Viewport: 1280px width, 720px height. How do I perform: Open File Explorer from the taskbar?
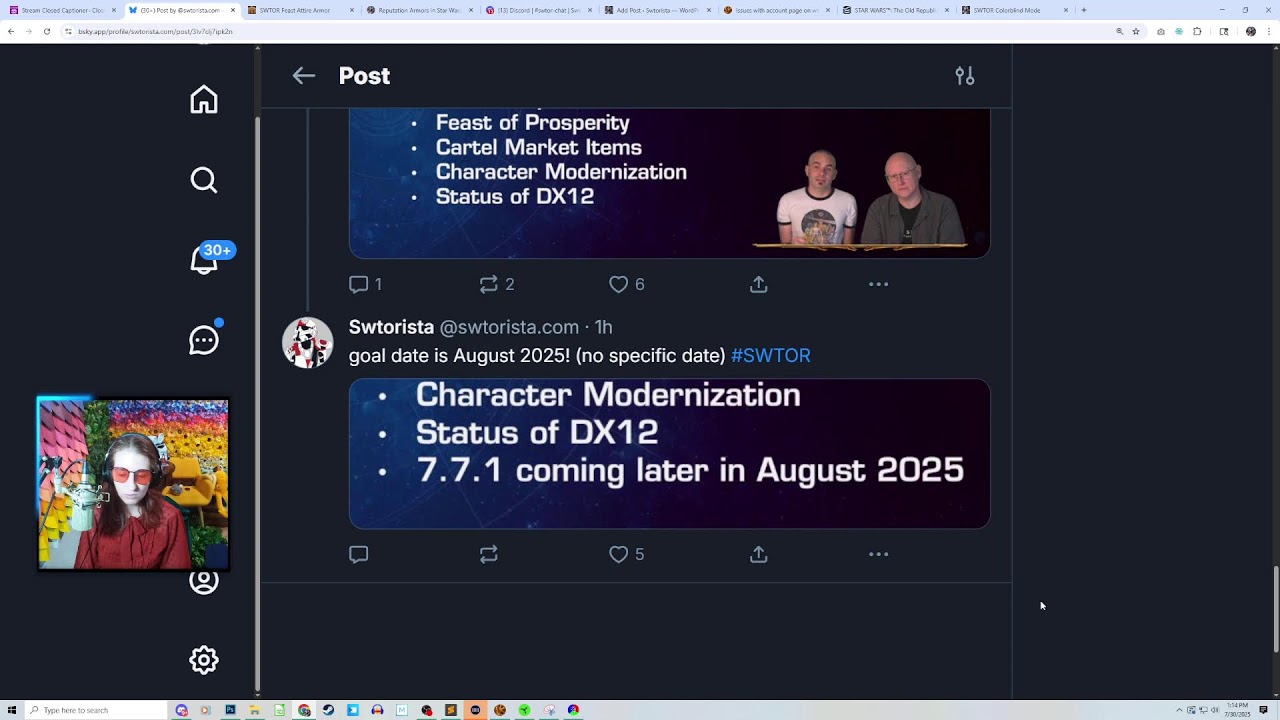click(x=255, y=710)
